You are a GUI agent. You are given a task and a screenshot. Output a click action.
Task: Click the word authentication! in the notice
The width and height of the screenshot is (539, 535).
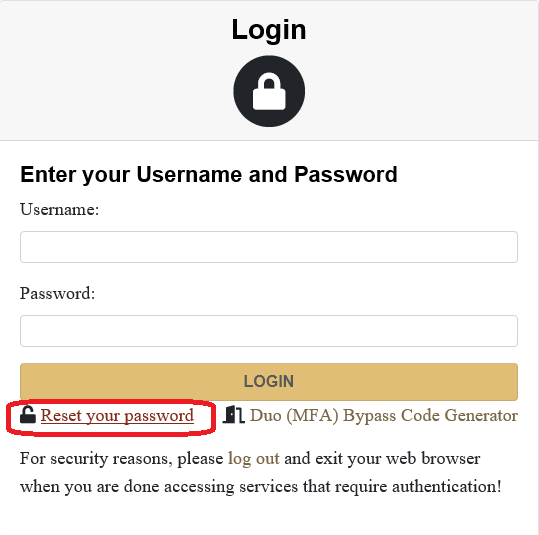(x=447, y=487)
